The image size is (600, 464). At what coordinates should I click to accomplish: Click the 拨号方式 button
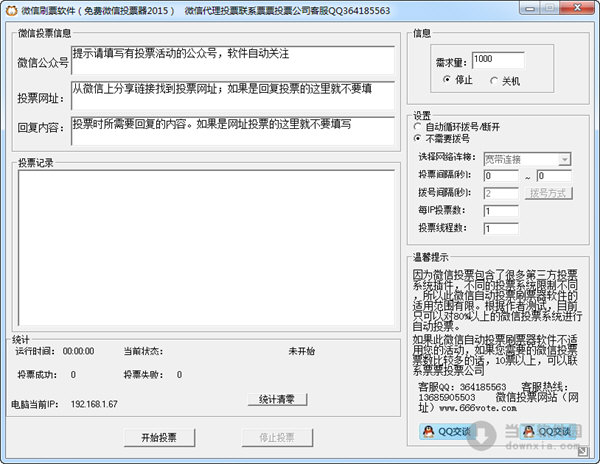549,193
